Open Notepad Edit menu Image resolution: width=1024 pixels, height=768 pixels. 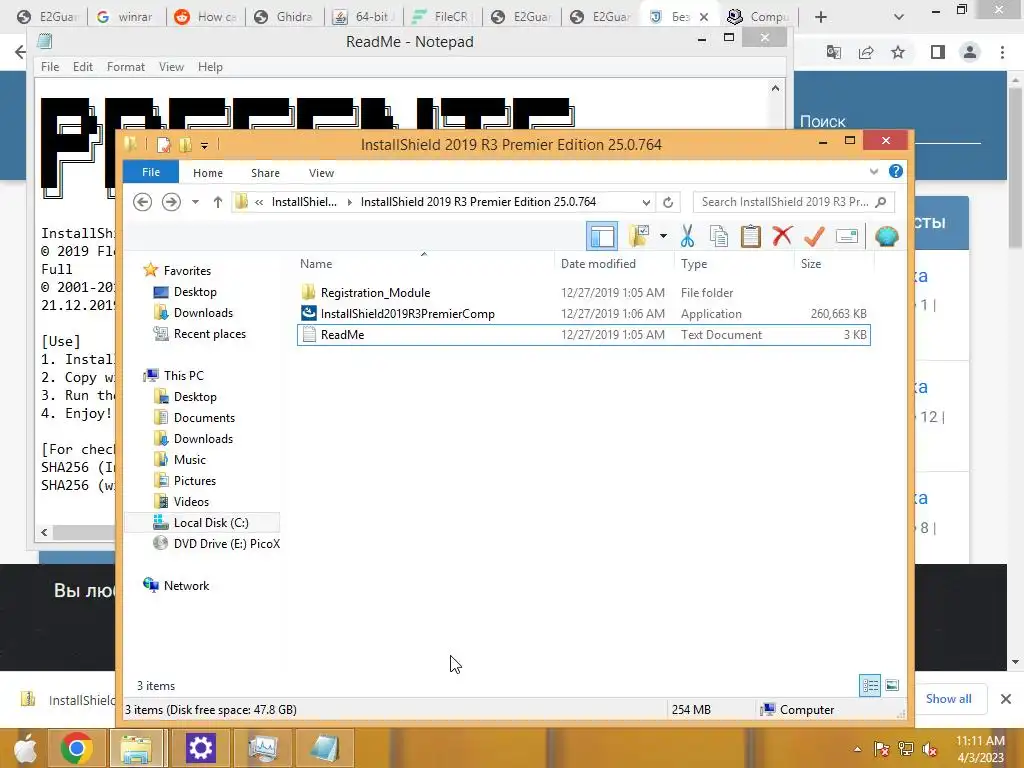click(x=82, y=67)
